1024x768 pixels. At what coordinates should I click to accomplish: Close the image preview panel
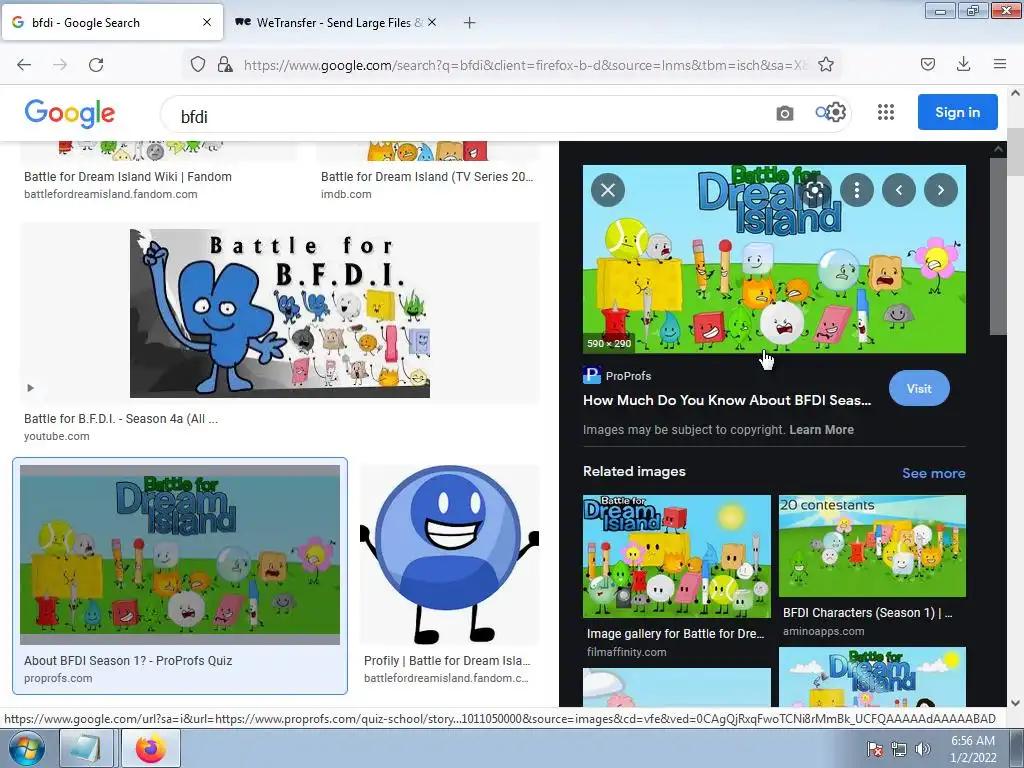[607, 190]
